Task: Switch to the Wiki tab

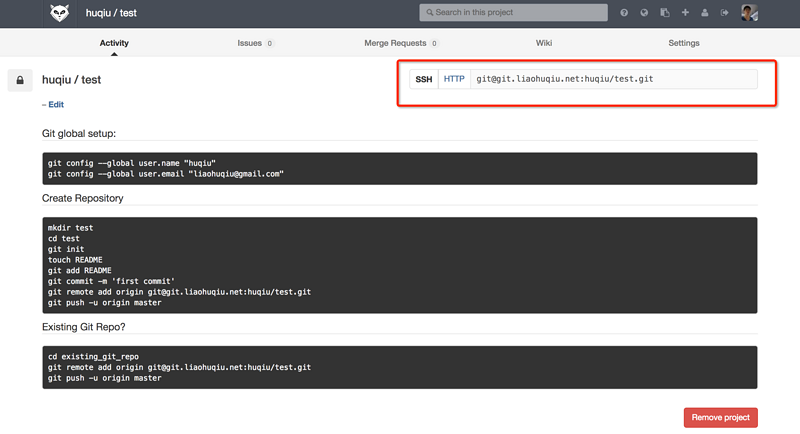Action: pyautogui.click(x=544, y=43)
